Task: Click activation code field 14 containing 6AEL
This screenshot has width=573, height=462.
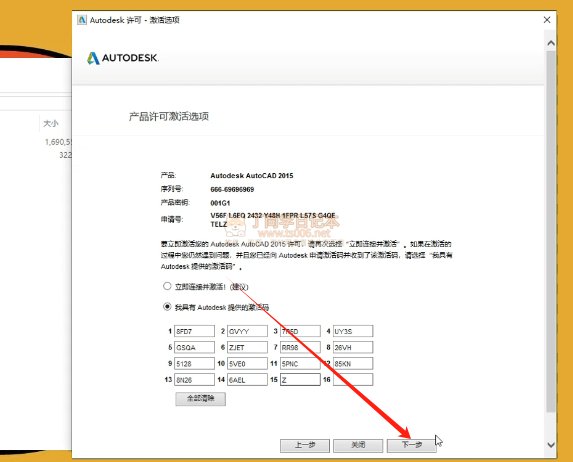Action: click(x=247, y=379)
